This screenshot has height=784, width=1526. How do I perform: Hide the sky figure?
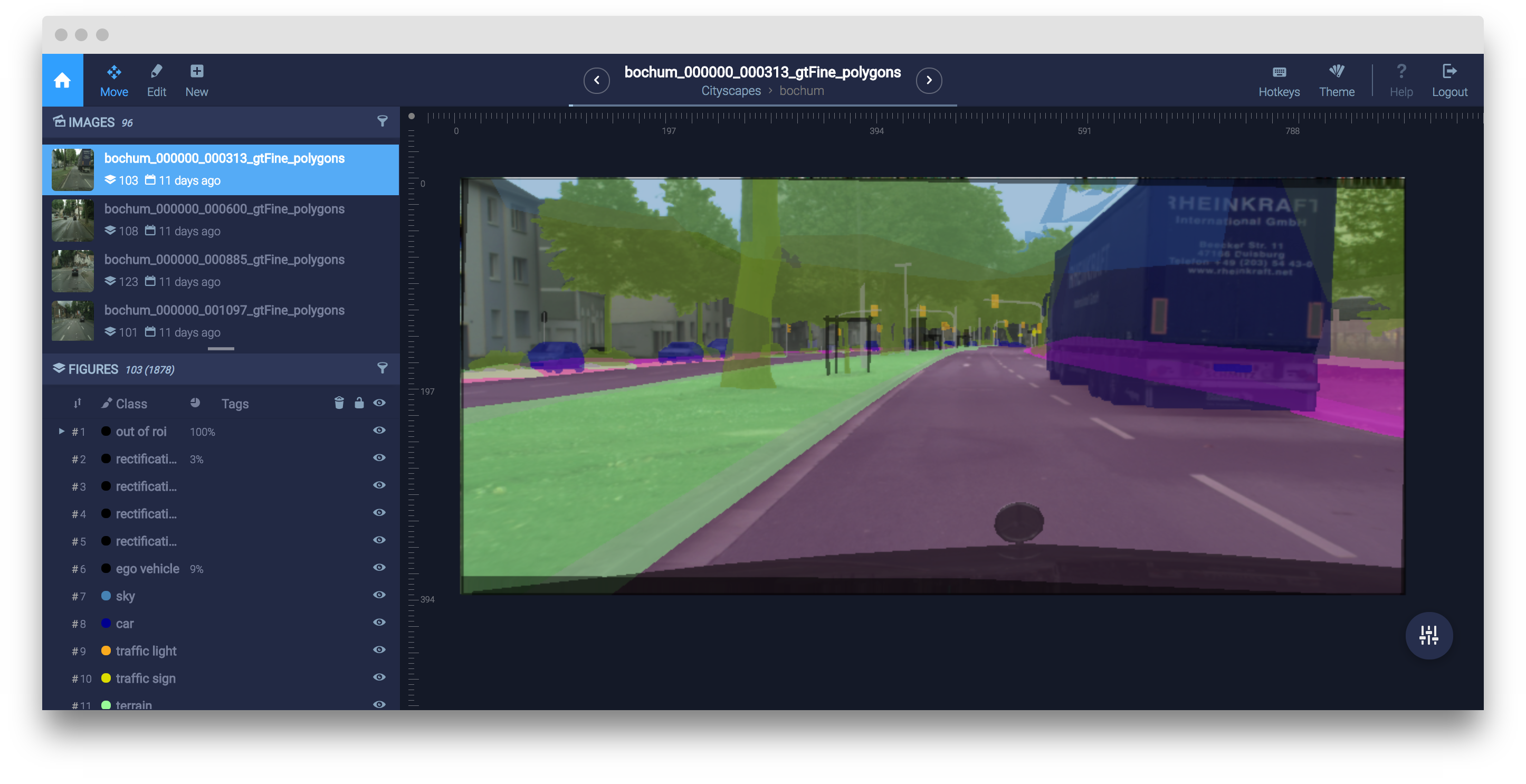pos(379,595)
